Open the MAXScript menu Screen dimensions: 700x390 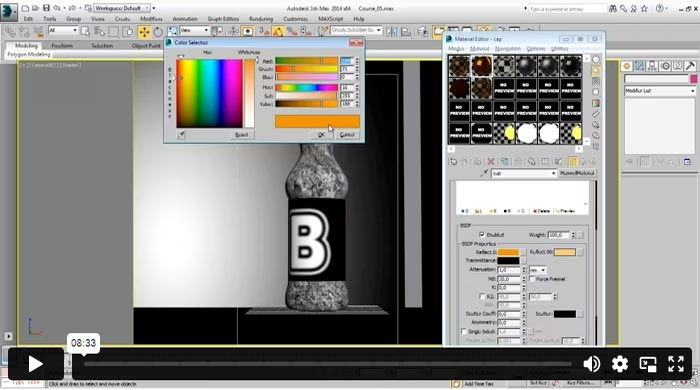click(x=330, y=19)
